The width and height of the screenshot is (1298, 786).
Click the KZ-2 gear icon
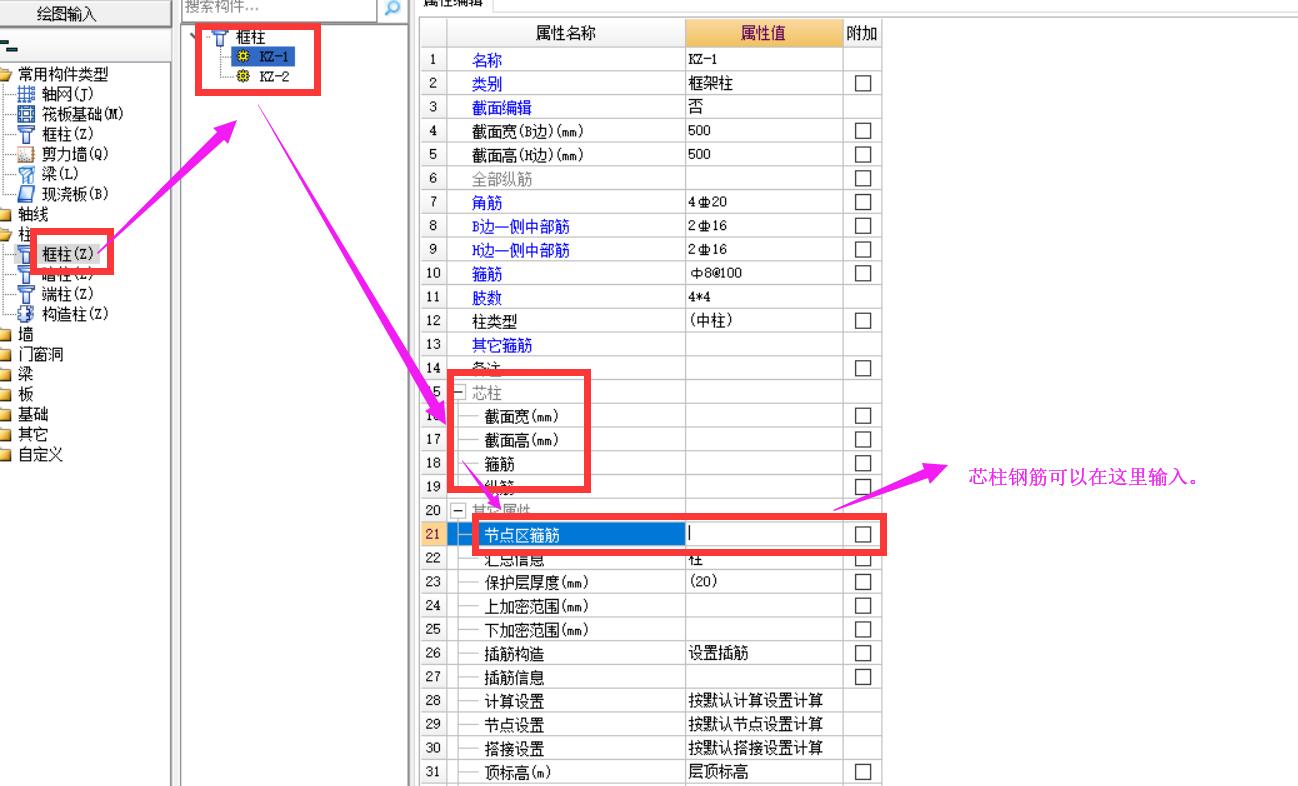pos(243,76)
